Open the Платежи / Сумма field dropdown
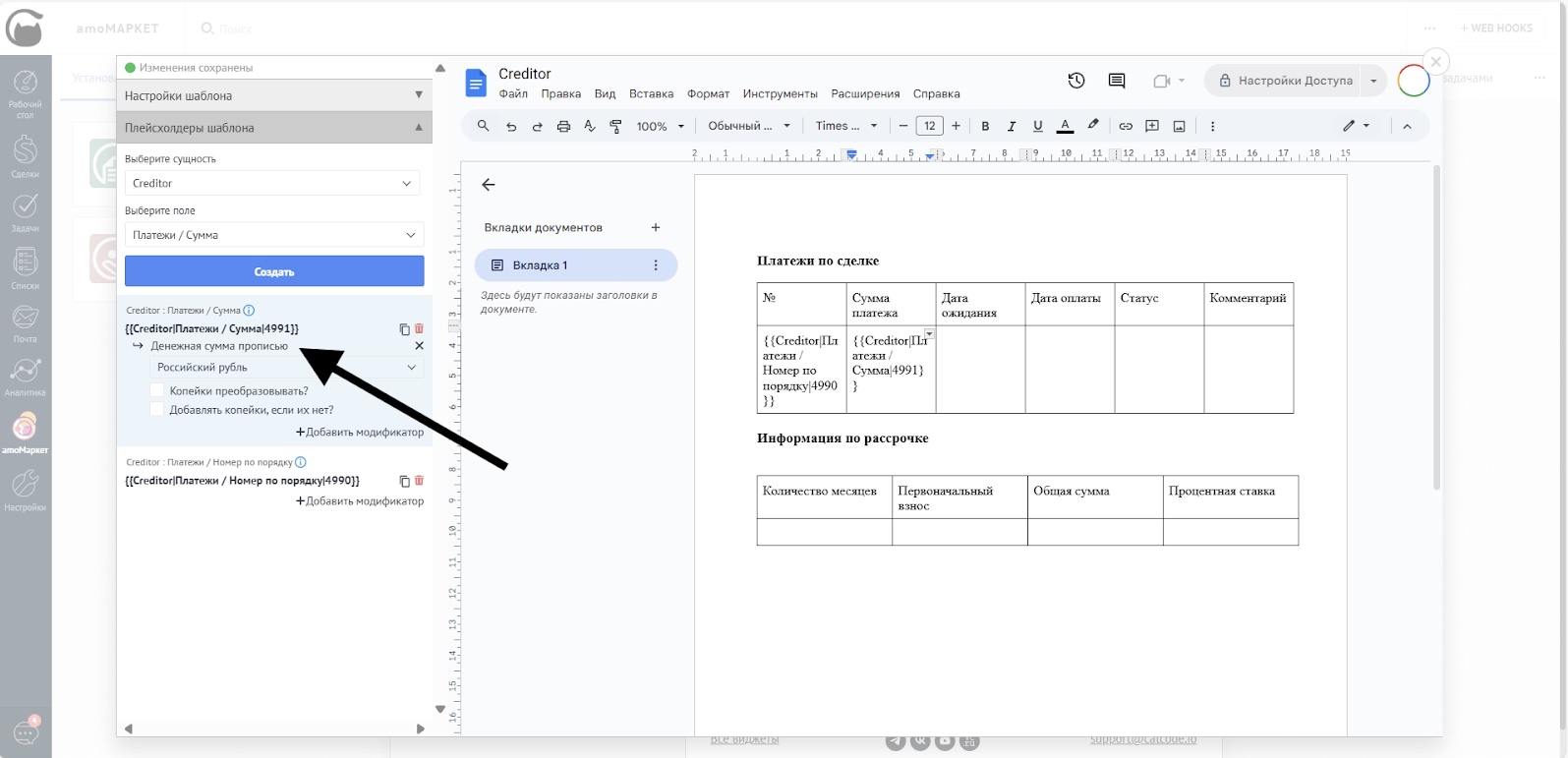The width and height of the screenshot is (1568, 758). [274, 235]
